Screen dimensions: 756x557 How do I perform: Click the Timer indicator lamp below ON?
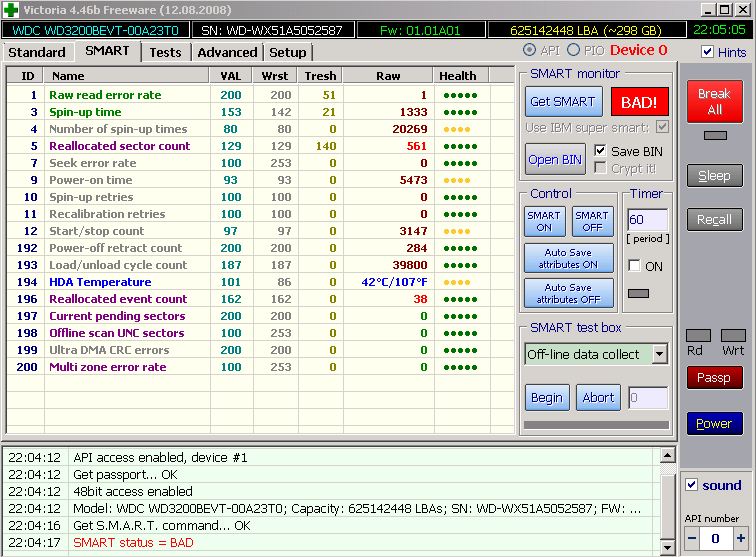[x=638, y=293]
